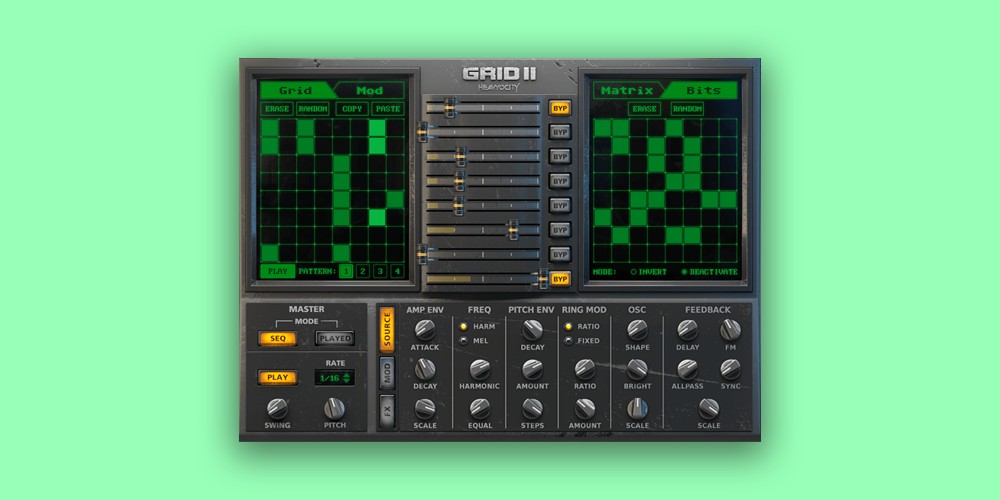
Task: Click the Ring Mod AMOUNT knob
Action: (x=585, y=409)
